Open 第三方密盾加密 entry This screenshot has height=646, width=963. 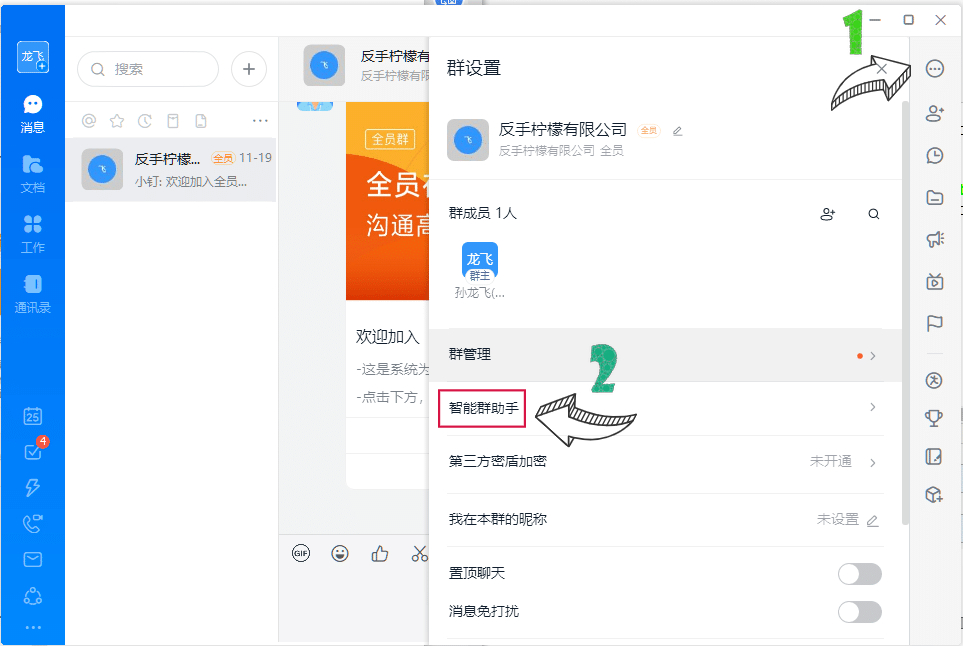tap(665, 462)
